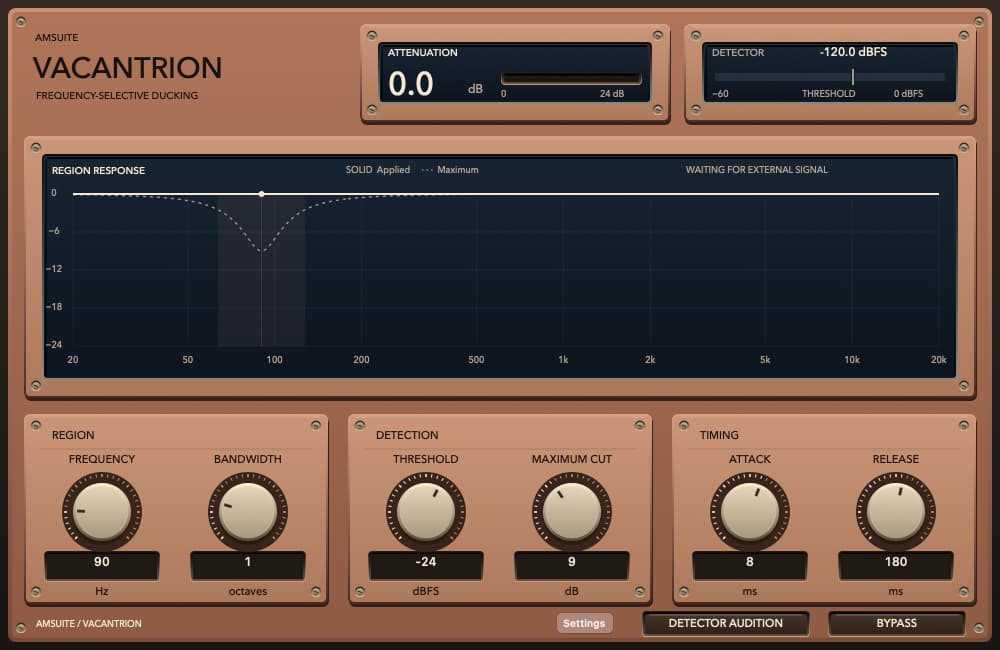Viewport: 1000px width, 650px height.
Task: Click the "AMSUITE / VACANTRION" footer text
Action: 89,623
